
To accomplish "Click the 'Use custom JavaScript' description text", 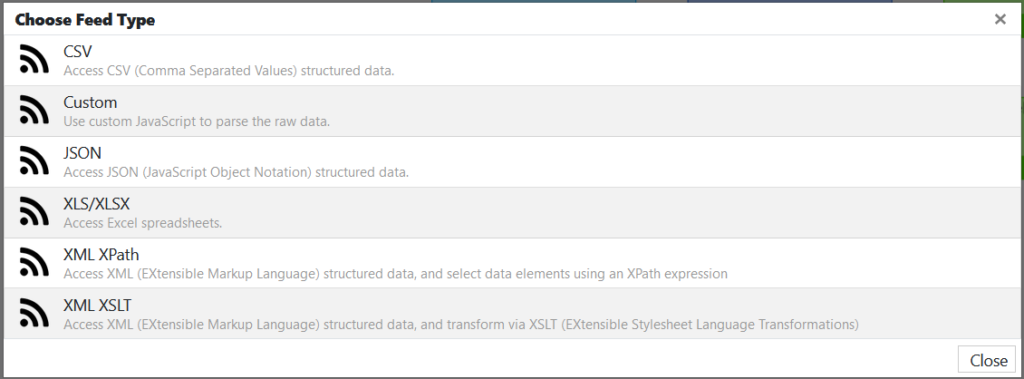I will [197, 122].
